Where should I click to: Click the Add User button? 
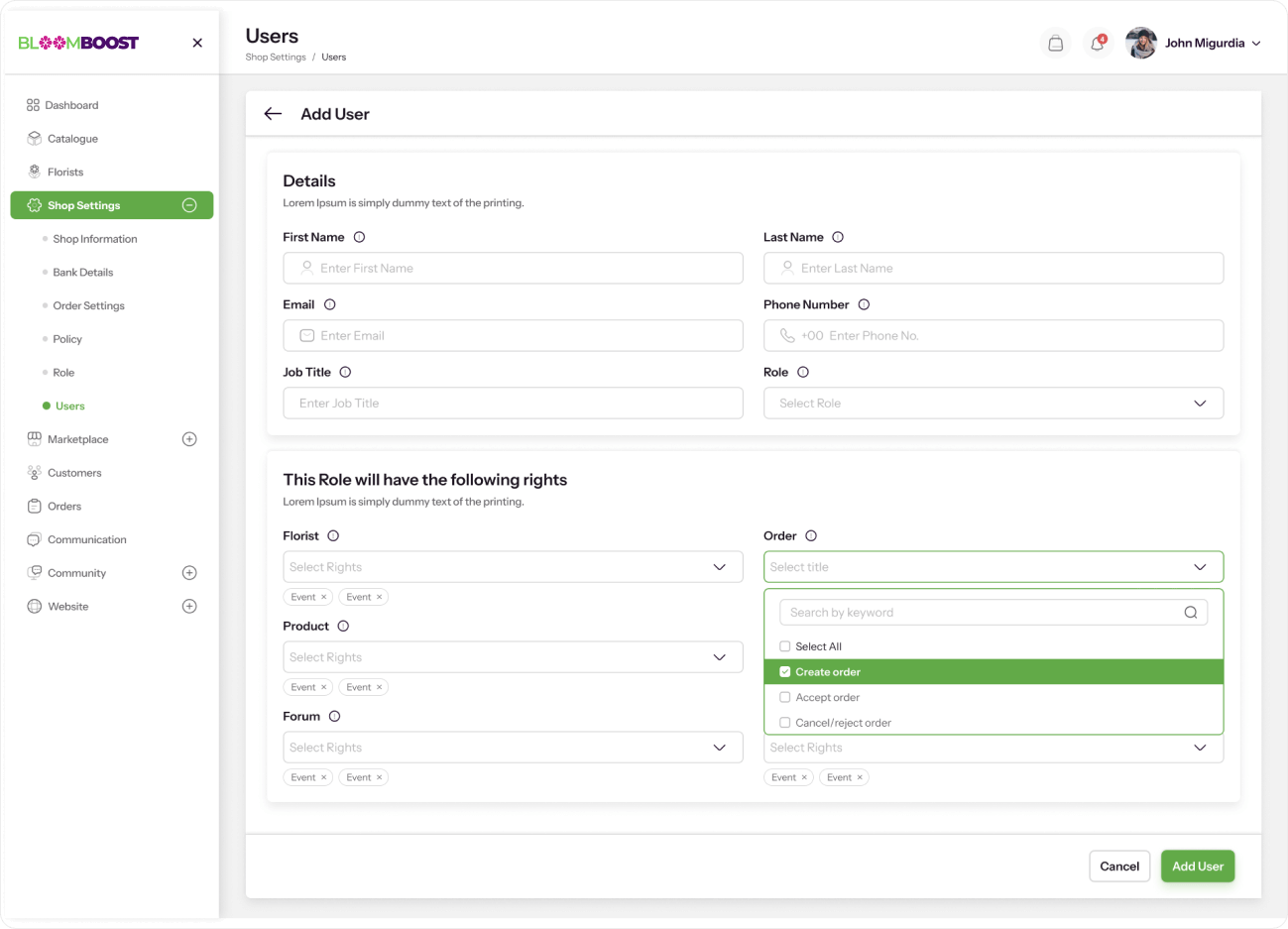[1197, 867]
